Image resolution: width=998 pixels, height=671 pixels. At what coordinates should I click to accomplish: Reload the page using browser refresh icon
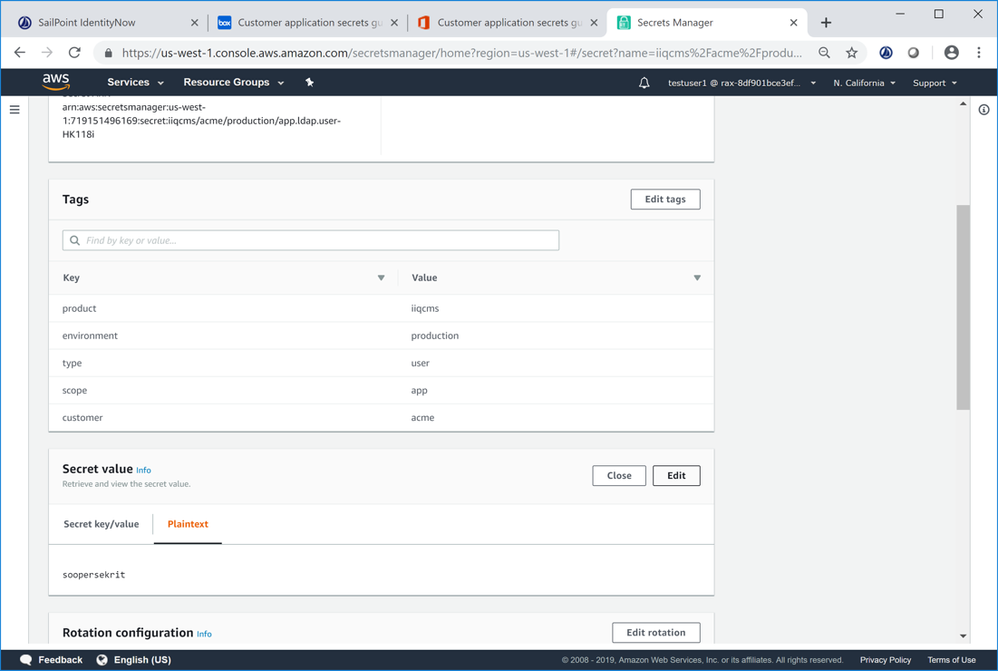[x=74, y=53]
